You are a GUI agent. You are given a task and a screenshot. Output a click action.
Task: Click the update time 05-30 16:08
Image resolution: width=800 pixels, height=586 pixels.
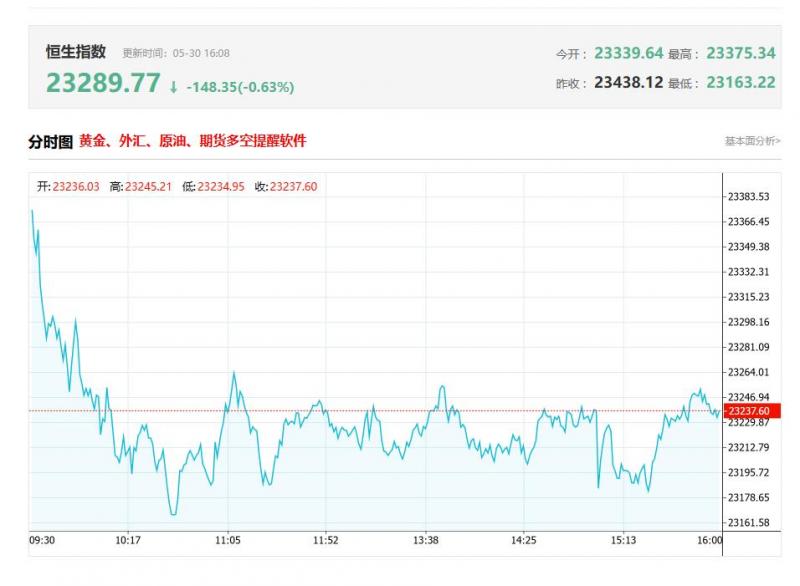click(201, 53)
